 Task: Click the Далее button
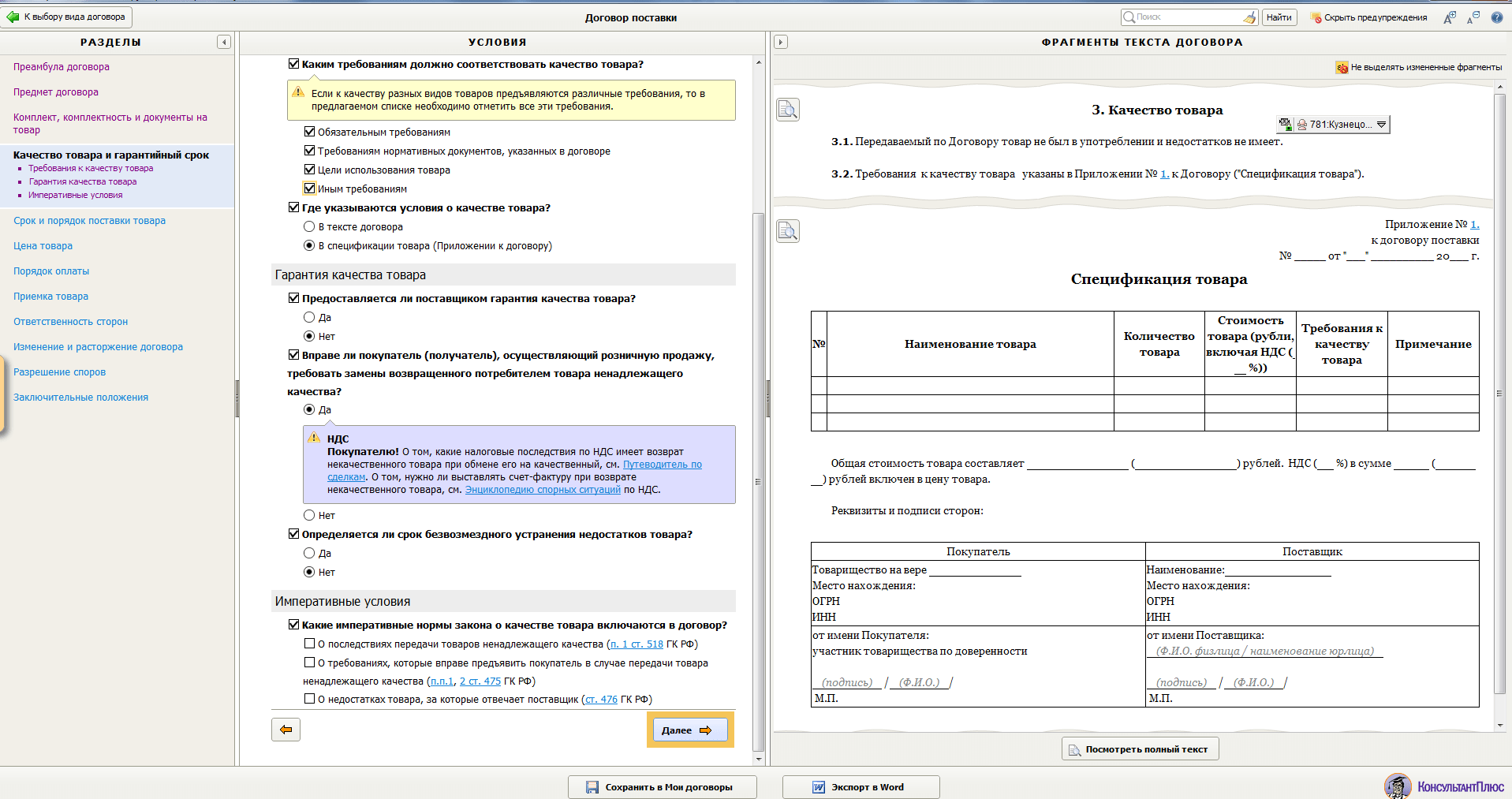click(690, 730)
